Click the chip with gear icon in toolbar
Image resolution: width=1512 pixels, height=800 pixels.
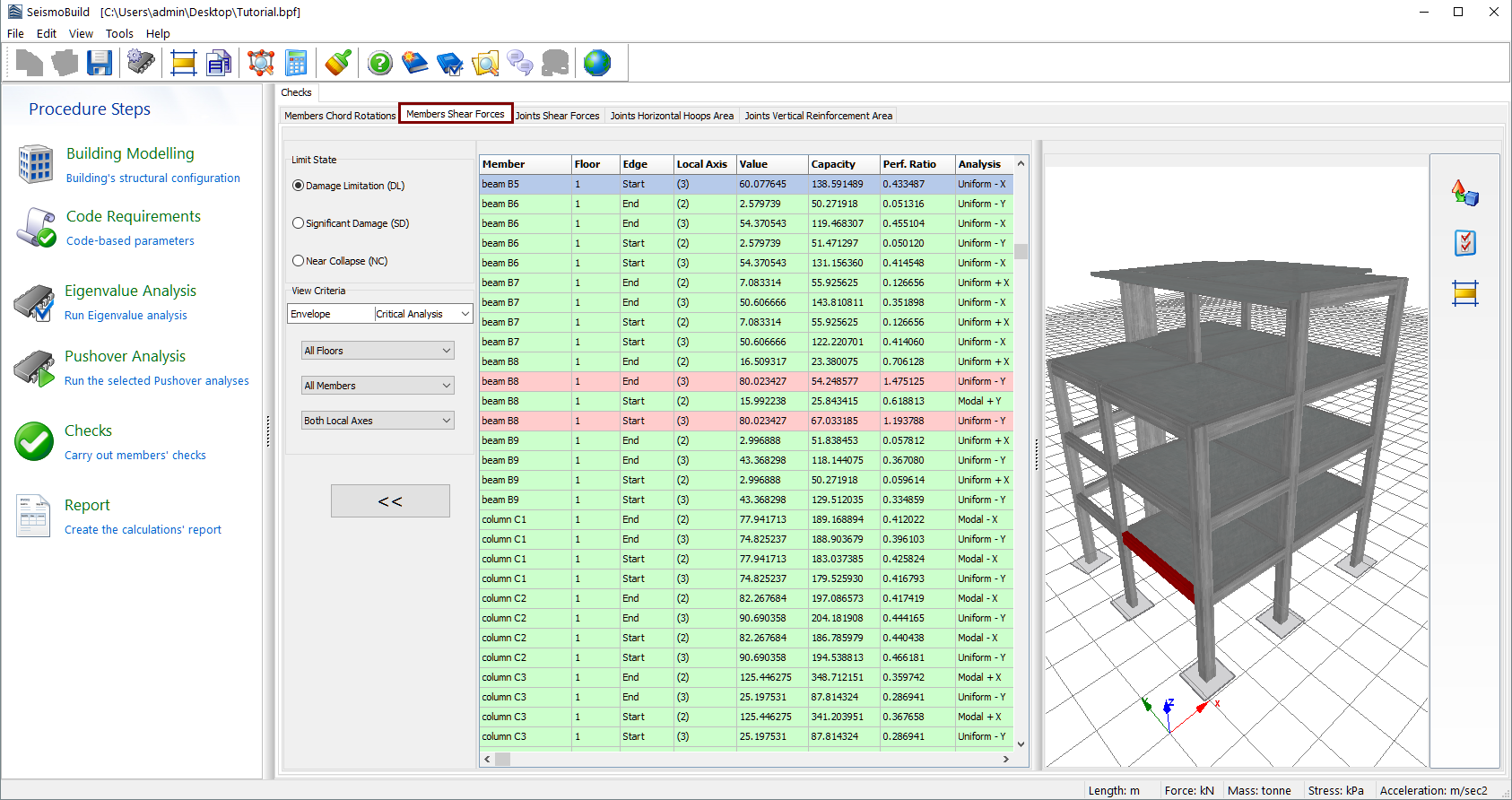141,63
